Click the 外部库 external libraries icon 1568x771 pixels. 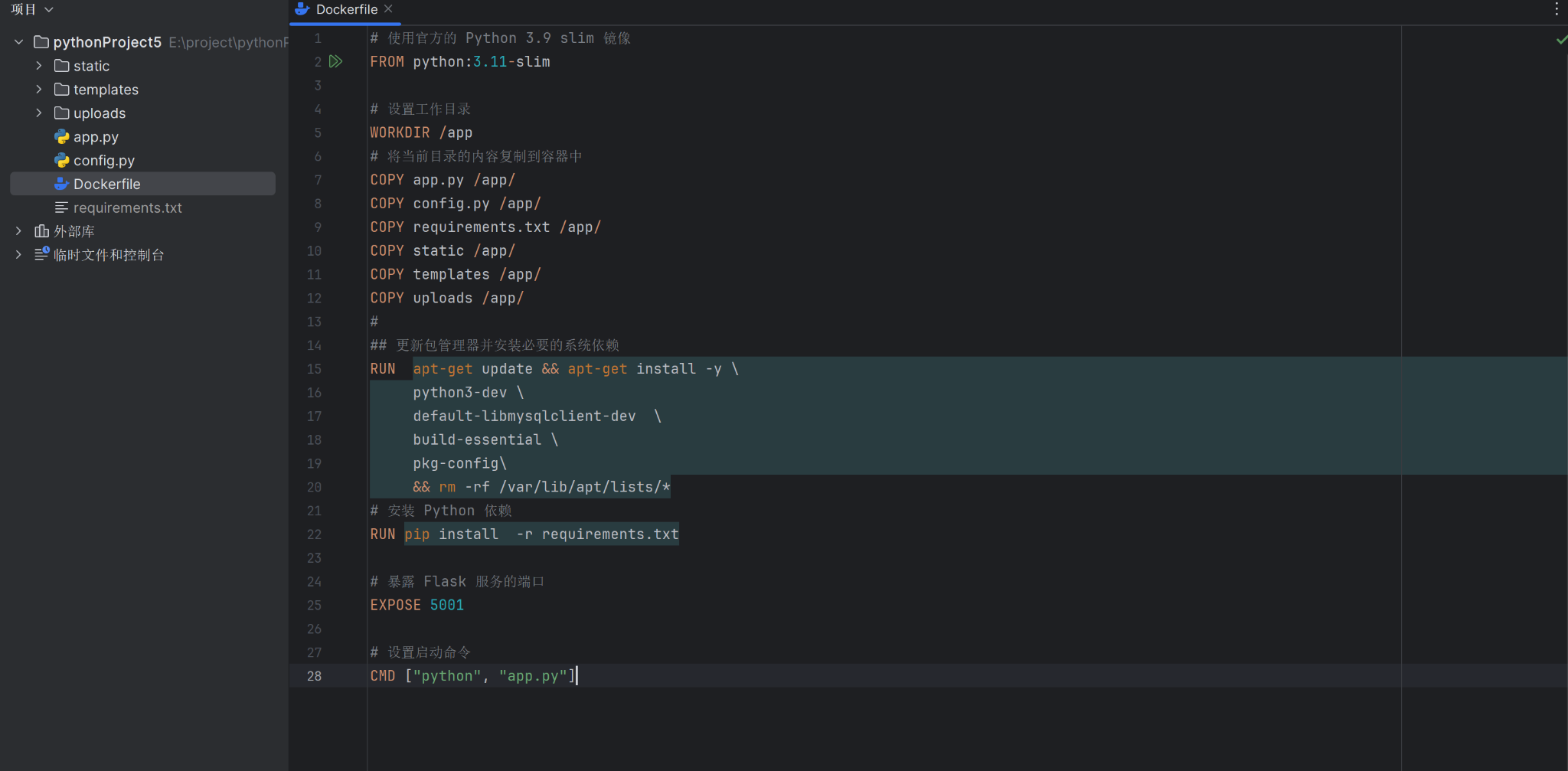pyautogui.click(x=41, y=230)
